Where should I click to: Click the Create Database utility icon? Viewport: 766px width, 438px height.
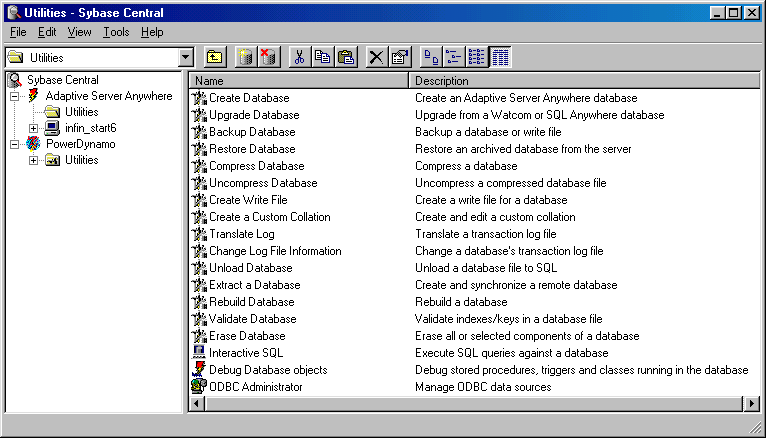199,98
